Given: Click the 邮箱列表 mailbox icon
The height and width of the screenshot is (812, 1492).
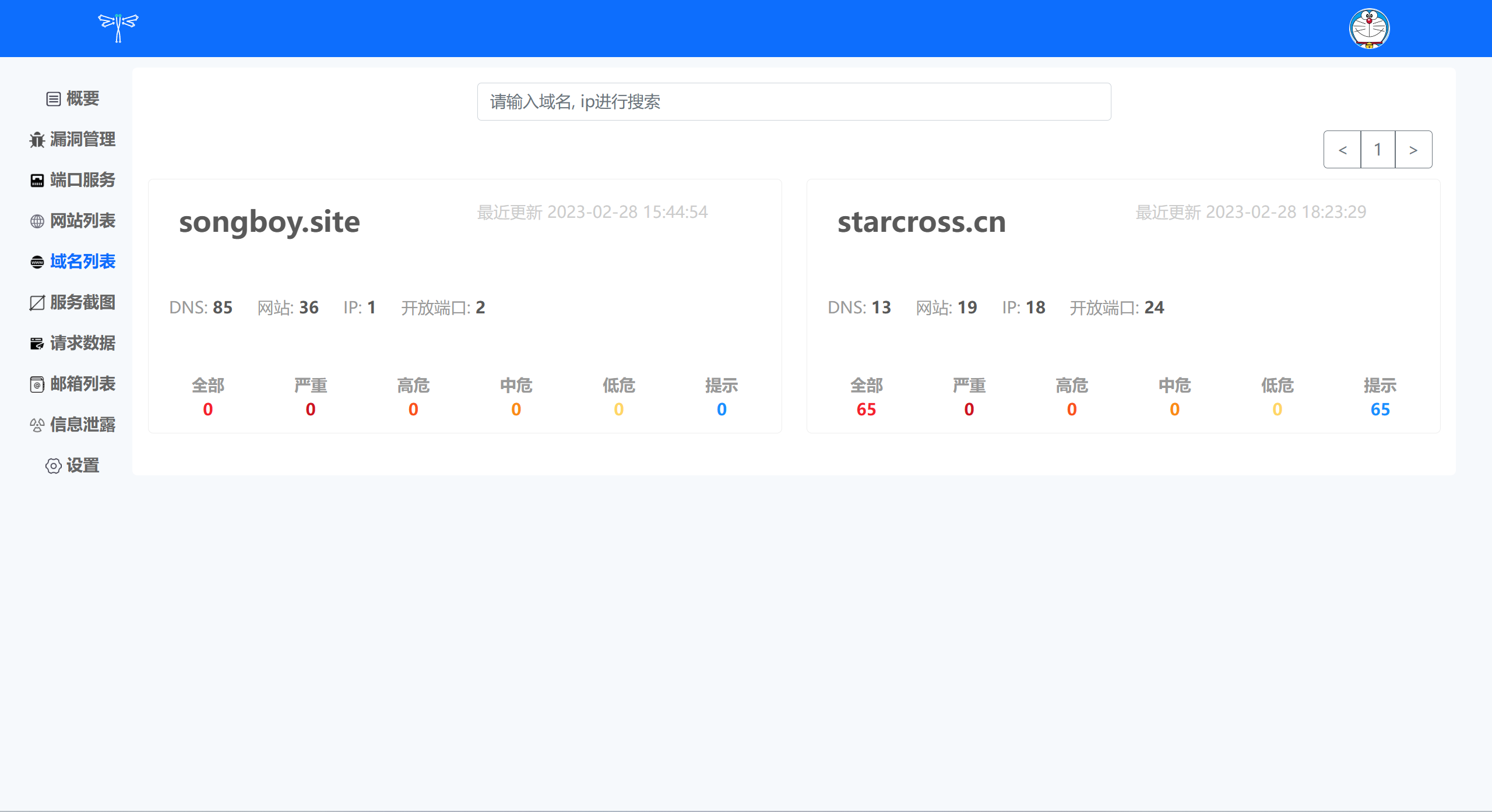Looking at the screenshot, I should click(x=37, y=384).
